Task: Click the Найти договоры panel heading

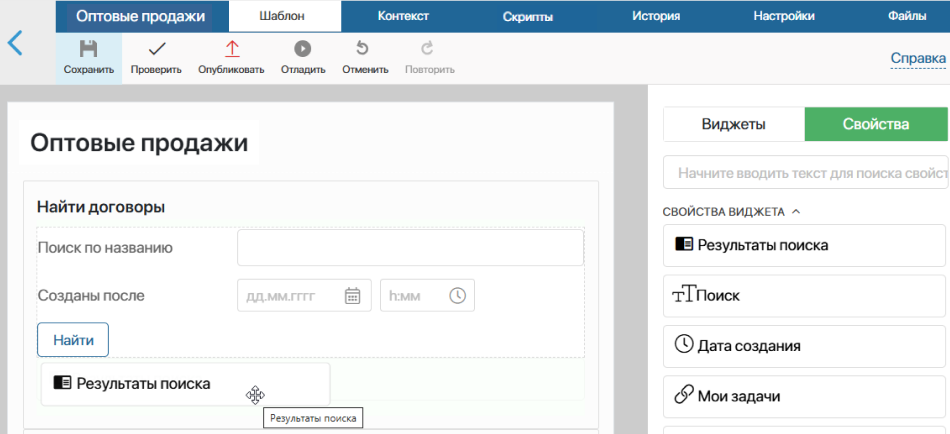Action: pyautogui.click(x=101, y=207)
